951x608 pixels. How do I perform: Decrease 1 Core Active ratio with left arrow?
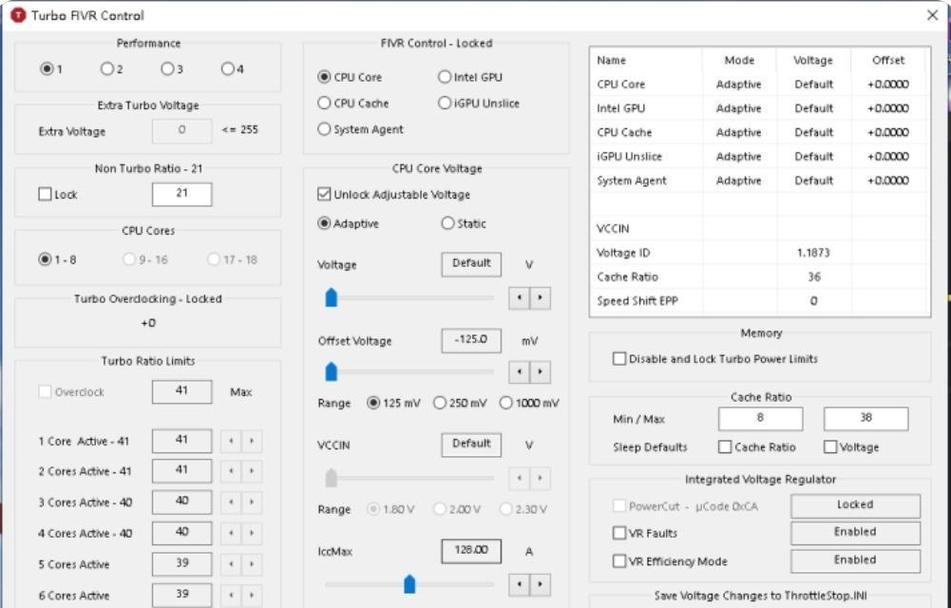pyautogui.click(x=230, y=441)
